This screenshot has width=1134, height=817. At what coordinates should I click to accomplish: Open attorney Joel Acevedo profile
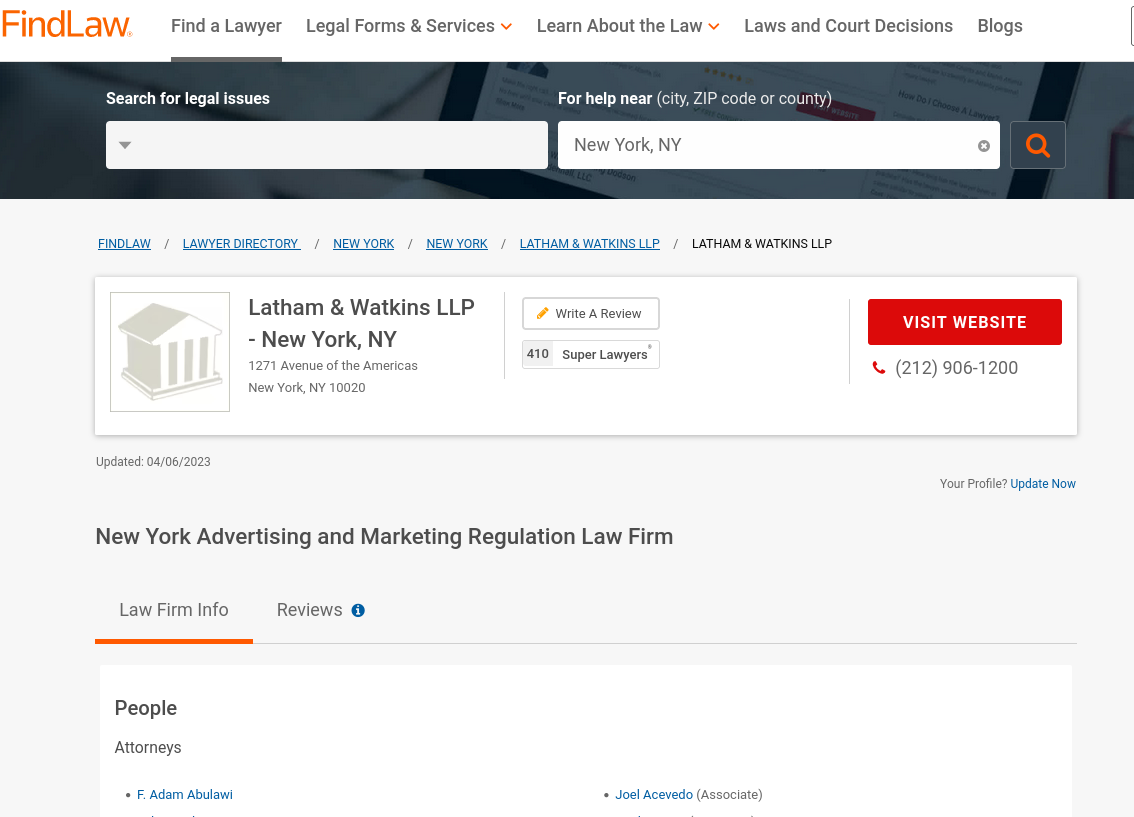[x=654, y=795]
